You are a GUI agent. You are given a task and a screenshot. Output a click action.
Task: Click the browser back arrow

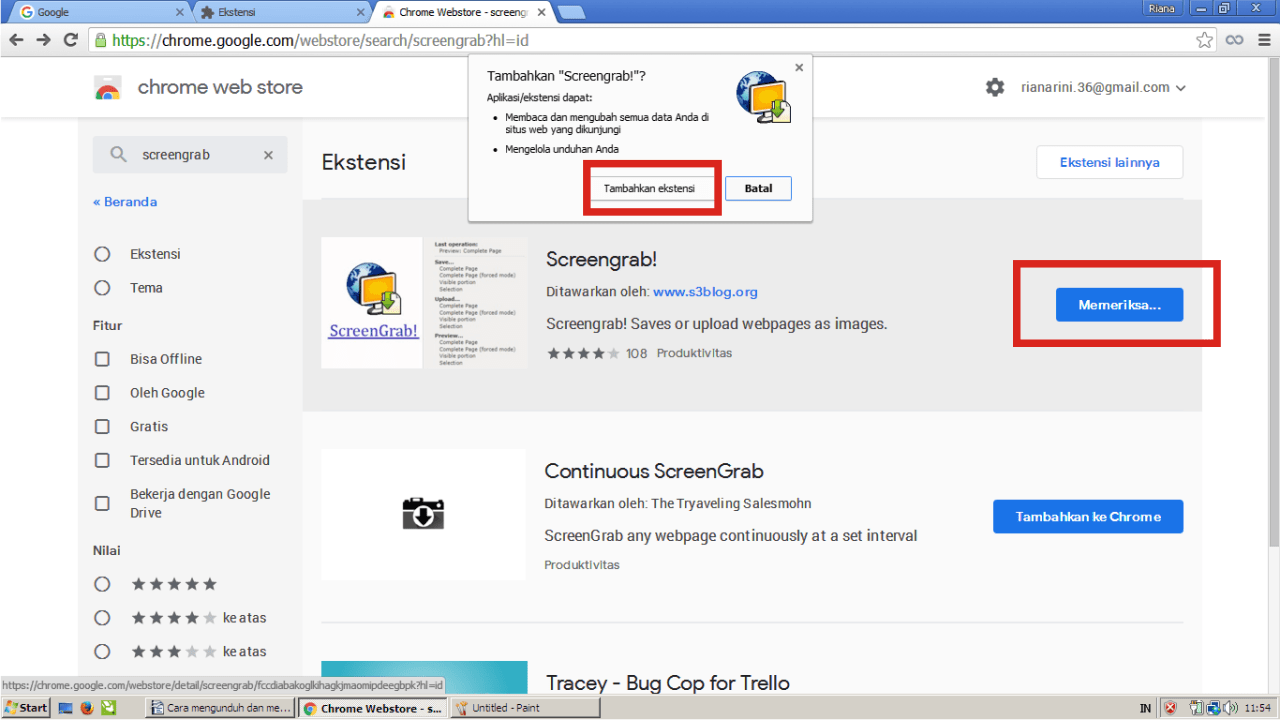(x=16, y=40)
